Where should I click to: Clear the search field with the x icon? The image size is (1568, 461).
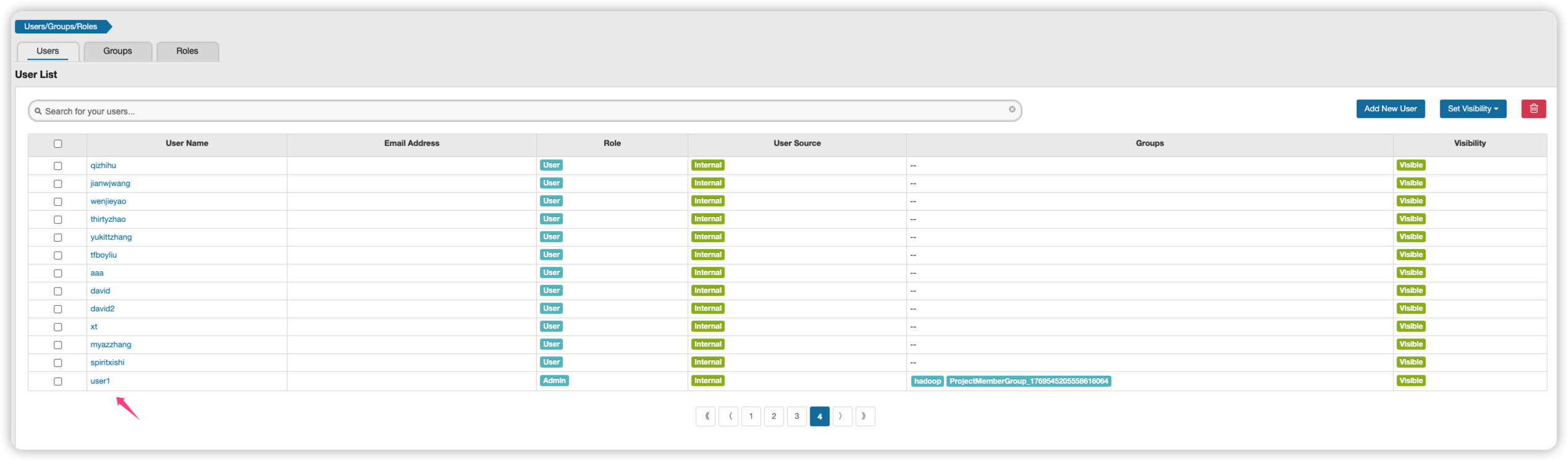(x=1012, y=109)
